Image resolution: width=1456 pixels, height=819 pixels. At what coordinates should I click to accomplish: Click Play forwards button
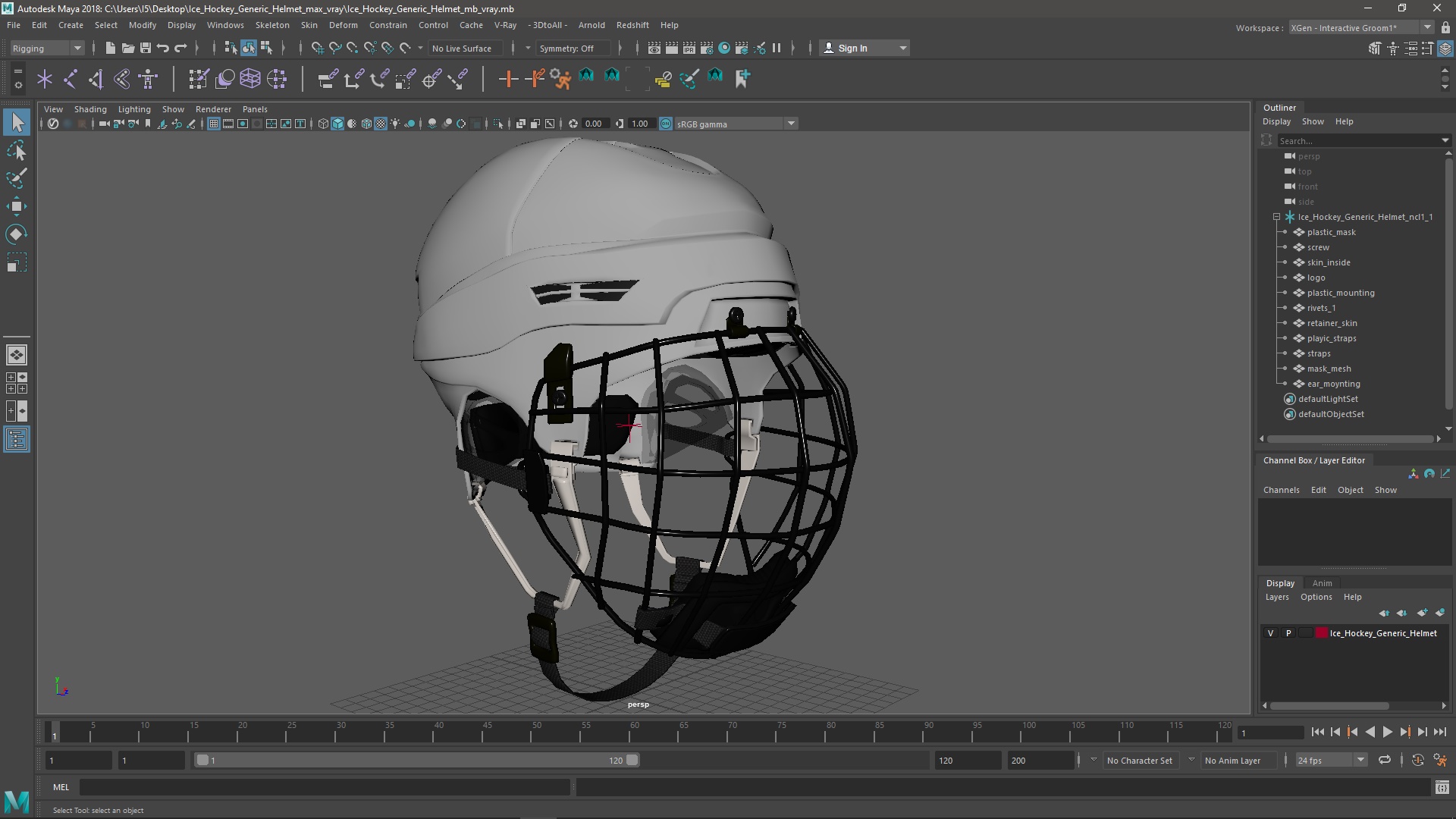click(x=1387, y=732)
